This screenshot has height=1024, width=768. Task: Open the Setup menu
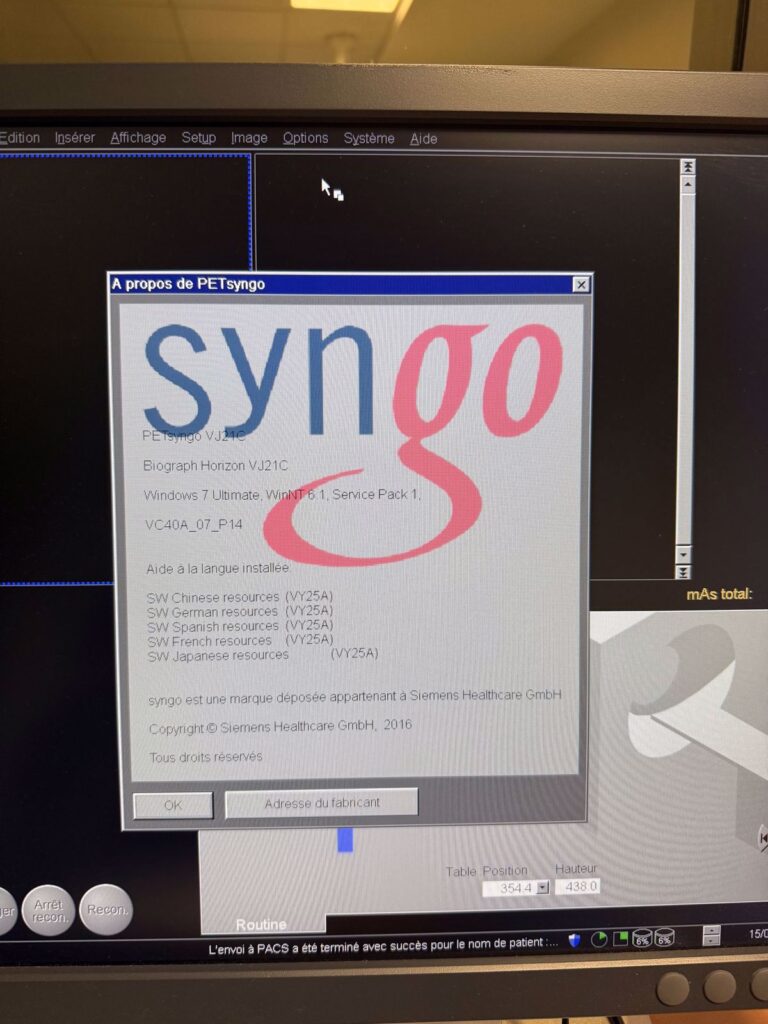tap(199, 138)
